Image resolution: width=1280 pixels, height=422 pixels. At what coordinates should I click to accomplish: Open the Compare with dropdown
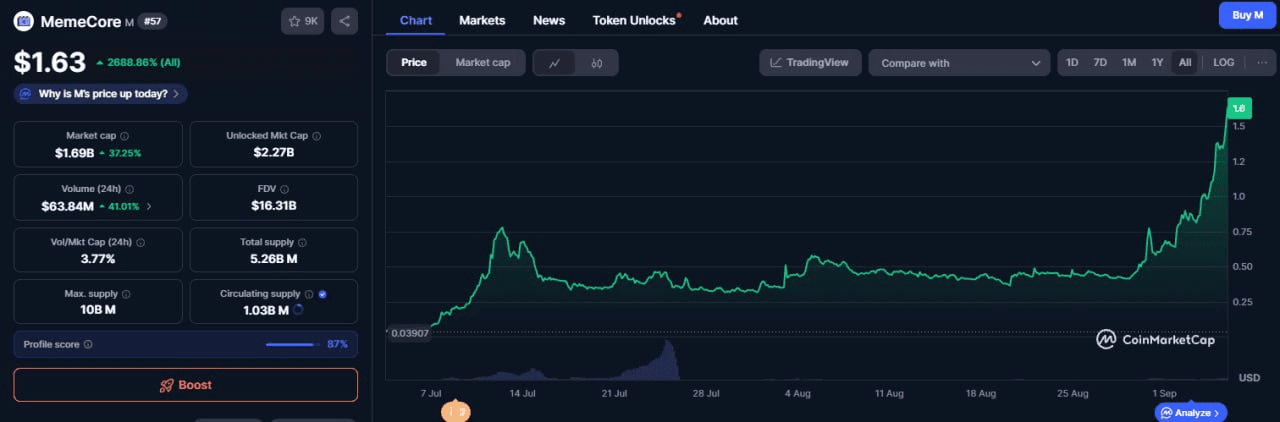click(x=959, y=63)
